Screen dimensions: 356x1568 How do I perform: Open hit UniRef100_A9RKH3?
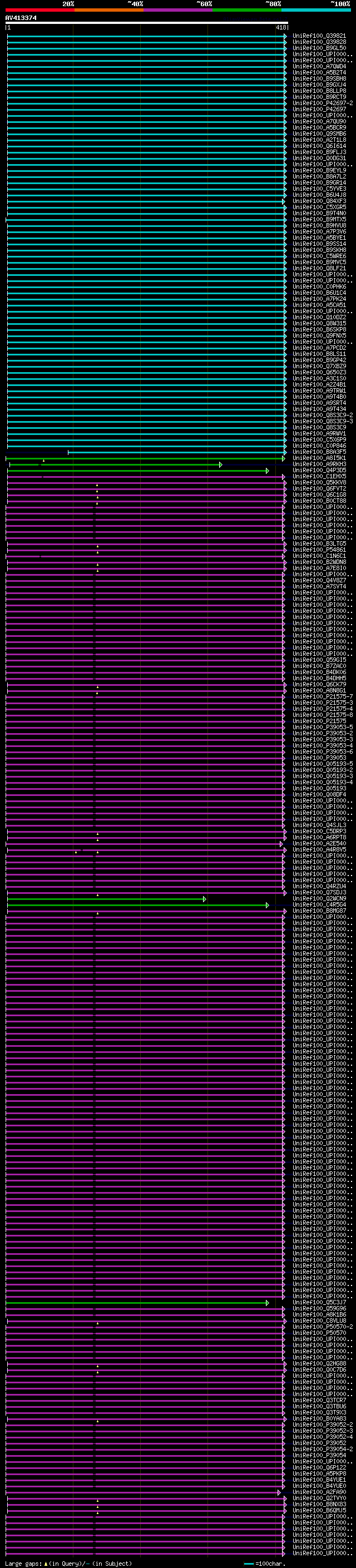point(319,464)
